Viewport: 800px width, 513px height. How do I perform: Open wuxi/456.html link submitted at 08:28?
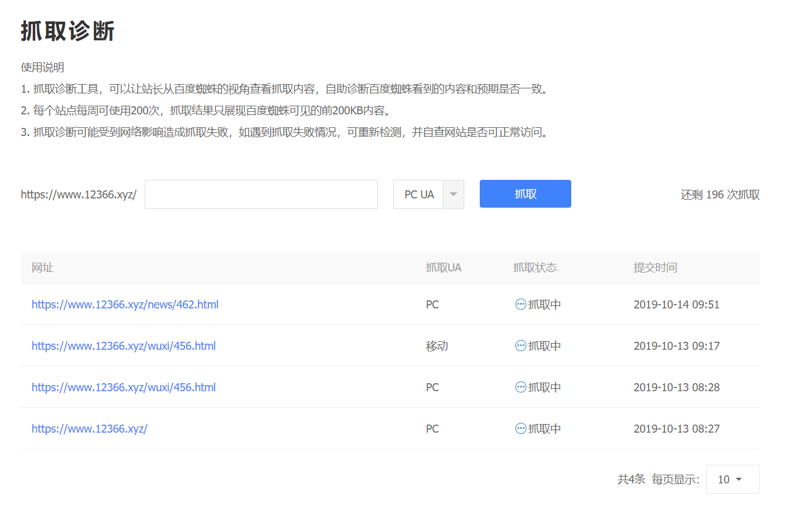click(x=123, y=387)
